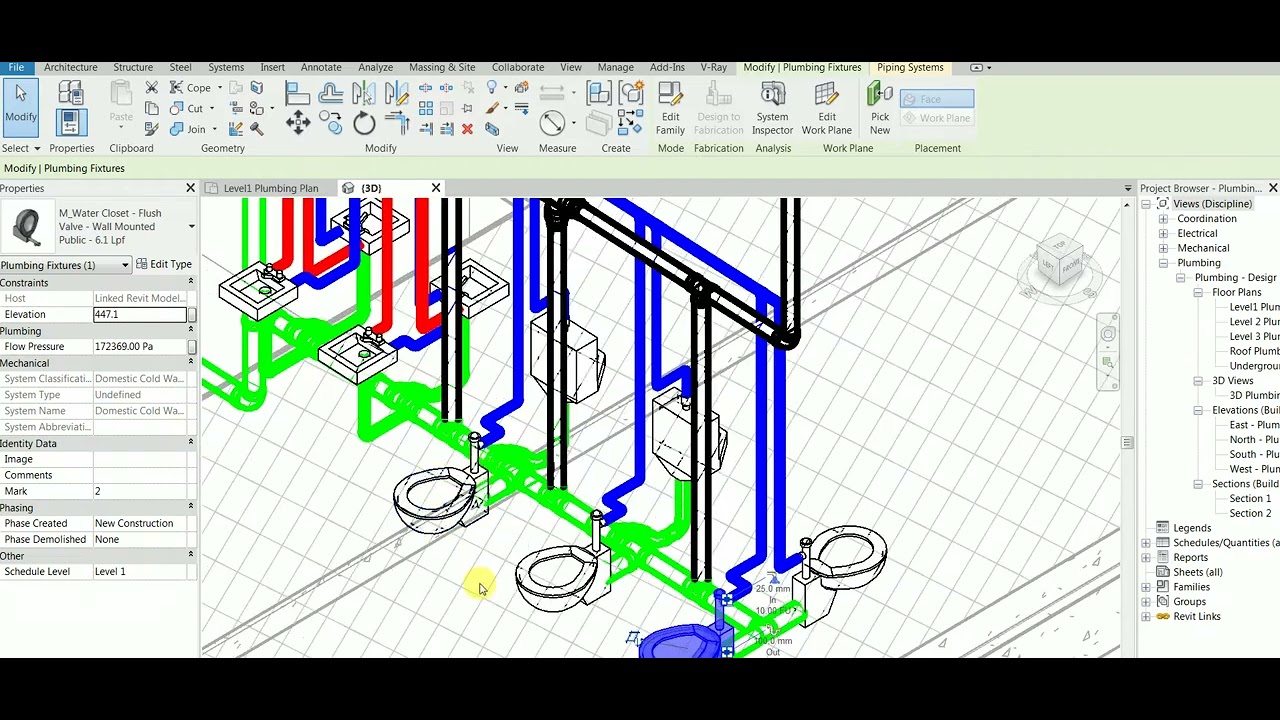Image resolution: width=1280 pixels, height=720 pixels.
Task: Expand the Coordination views node
Action: pos(1163,219)
